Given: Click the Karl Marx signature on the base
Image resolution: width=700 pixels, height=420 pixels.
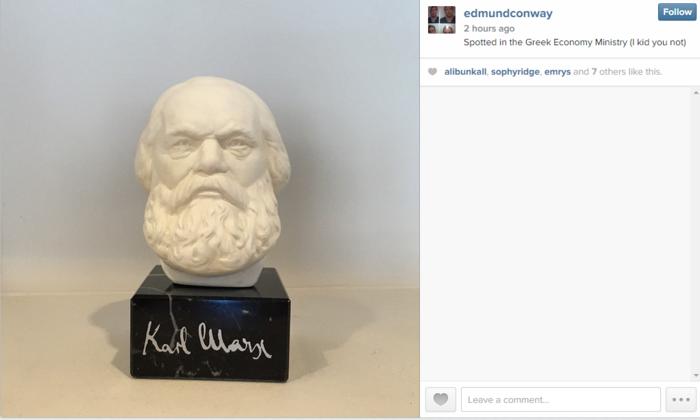Looking at the screenshot, I should [206, 340].
